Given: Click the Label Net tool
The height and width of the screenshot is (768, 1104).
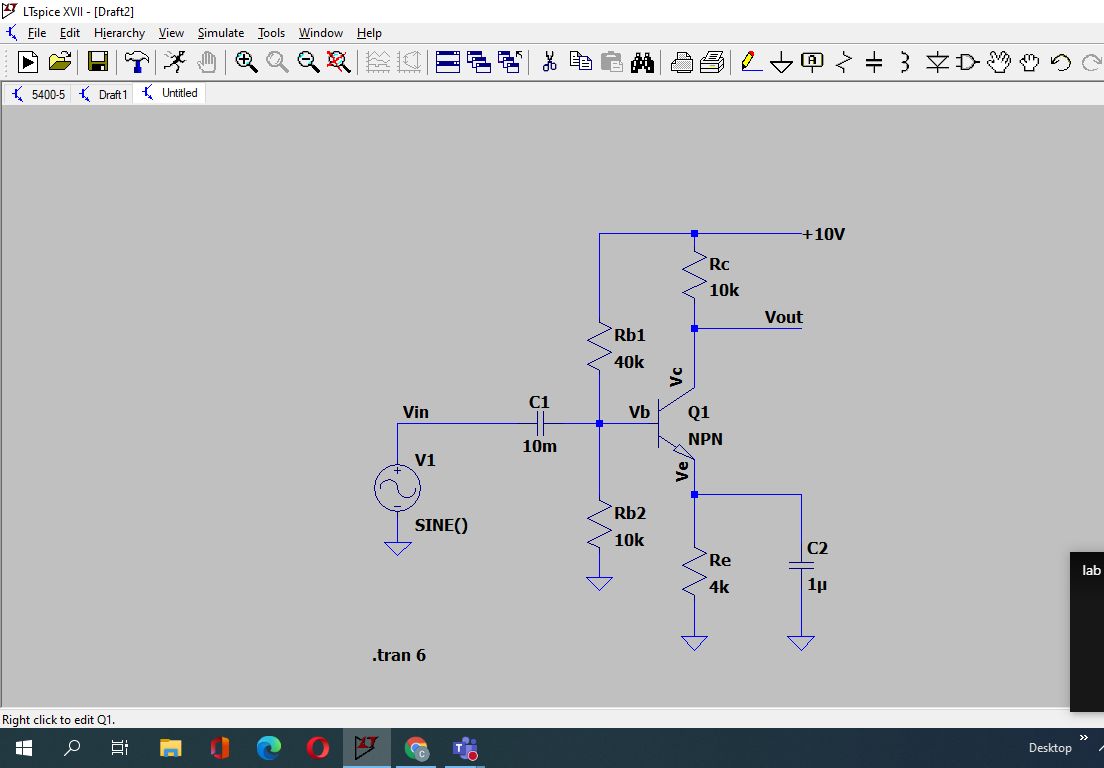Looking at the screenshot, I should click(812, 62).
